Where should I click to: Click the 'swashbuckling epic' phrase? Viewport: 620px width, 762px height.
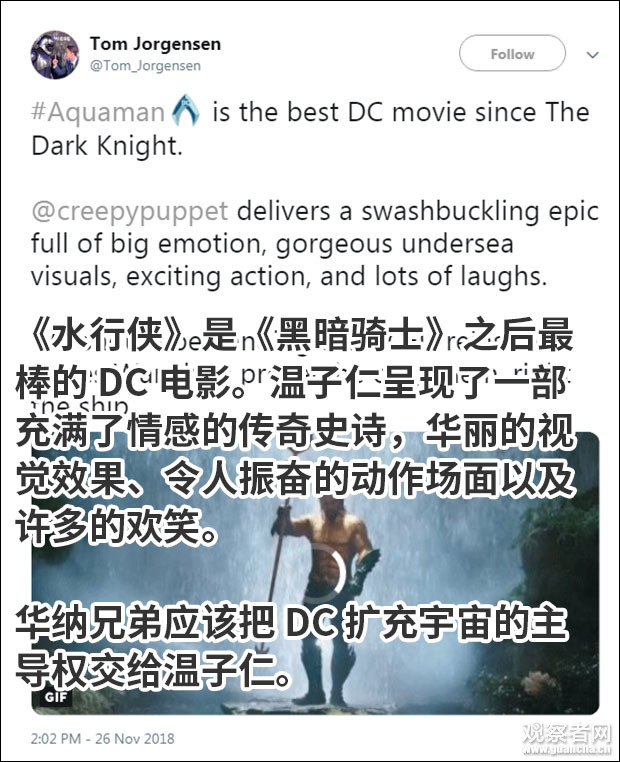(480, 212)
